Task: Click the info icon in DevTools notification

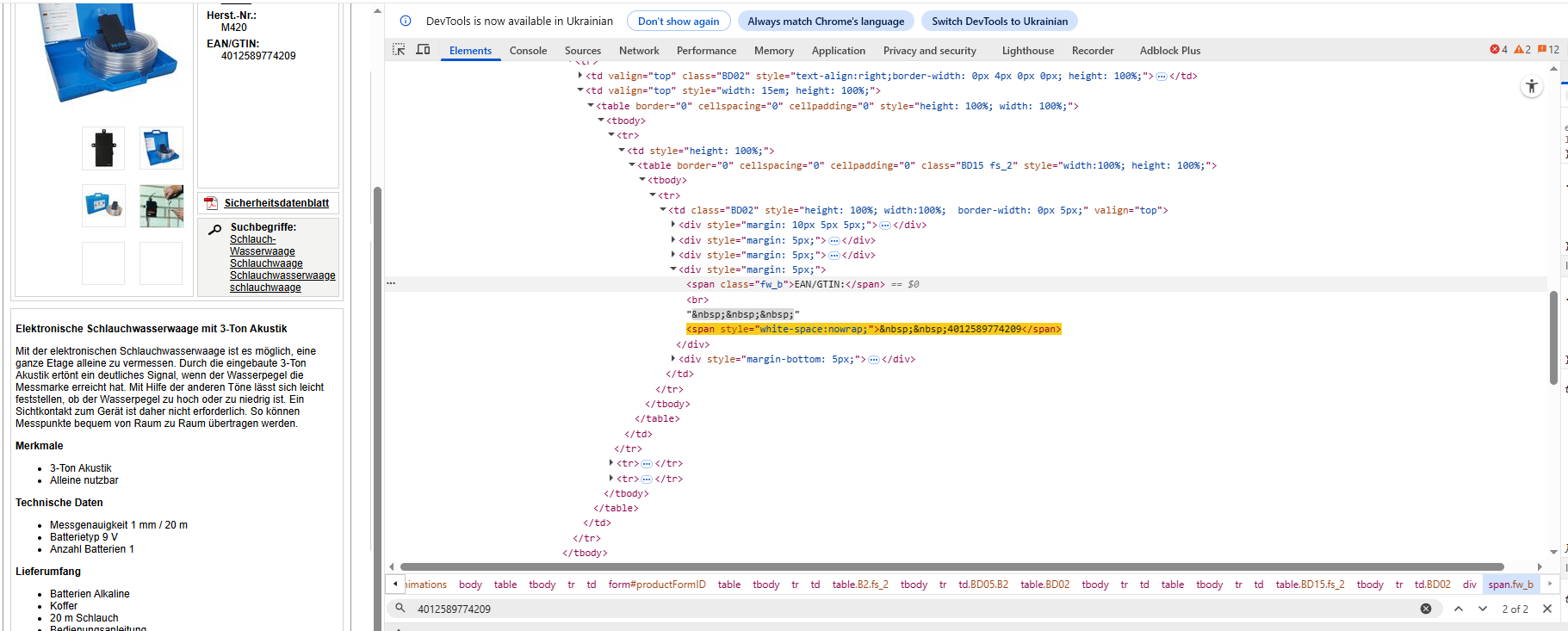Action: click(x=406, y=21)
